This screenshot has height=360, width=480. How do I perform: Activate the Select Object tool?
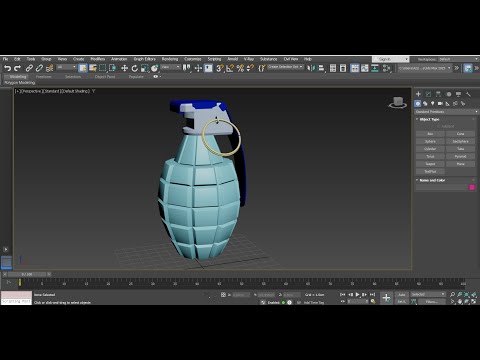[x=83, y=68]
